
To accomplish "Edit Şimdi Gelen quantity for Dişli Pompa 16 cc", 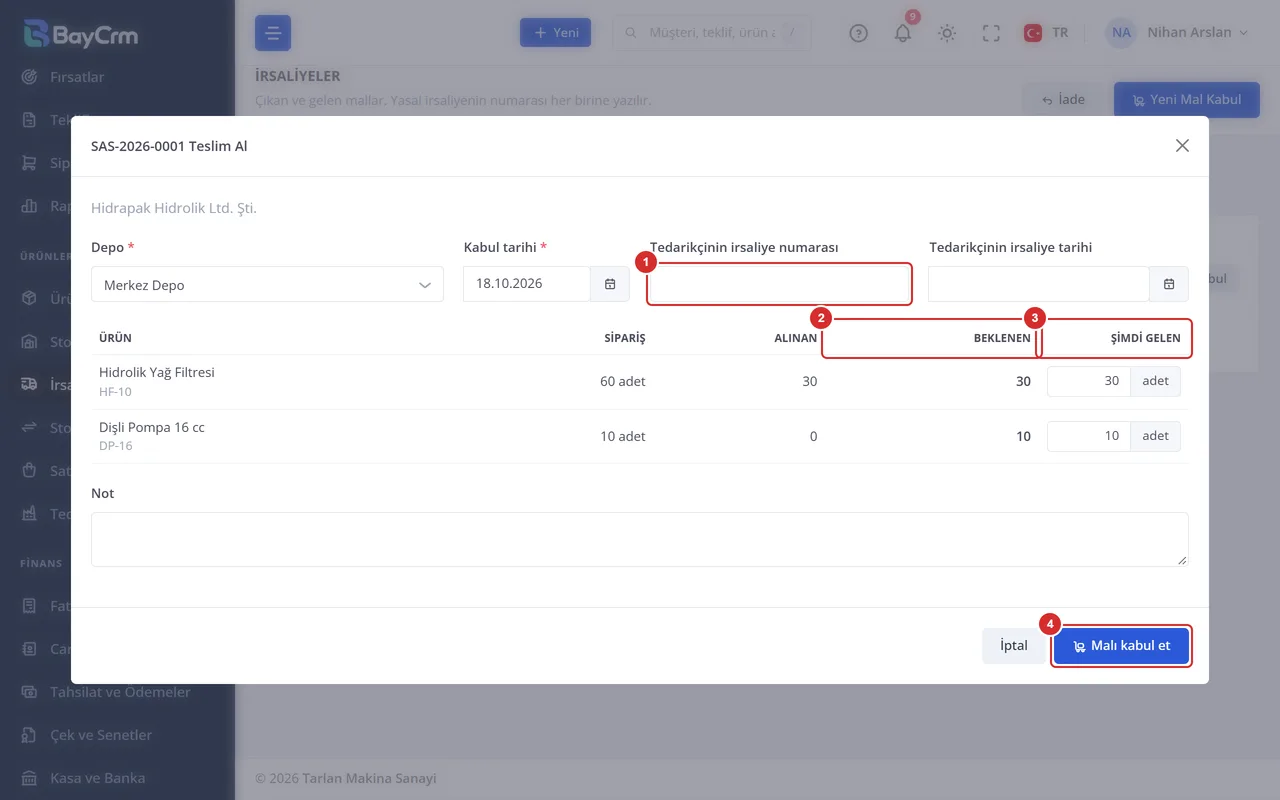I will (x=1089, y=436).
